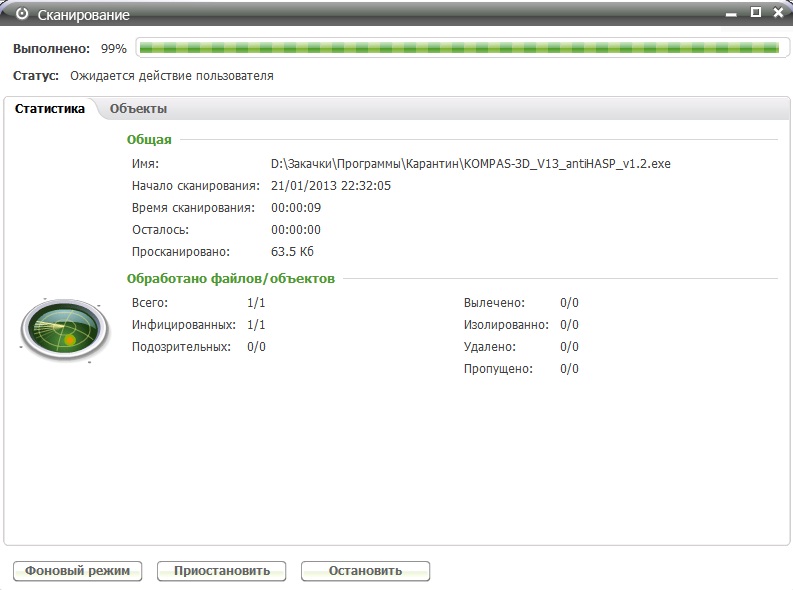Click the Просканировано value 63.5 Кб
This screenshot has height=590, width=793.
tap(292, 252)
